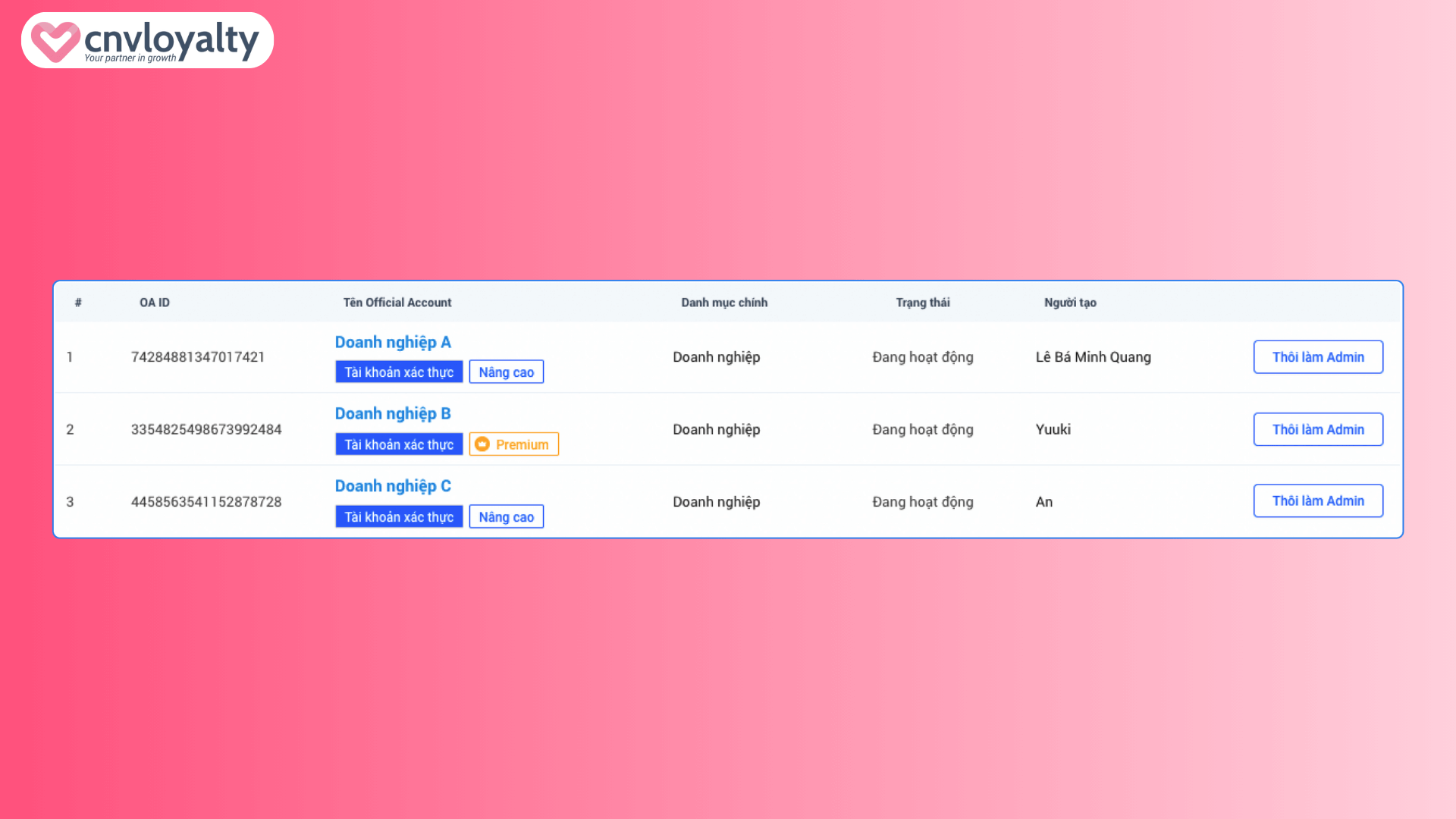Click the Danh mục chính column header
The width and height of the screenshot is (1456, 819).
(723, 302)
